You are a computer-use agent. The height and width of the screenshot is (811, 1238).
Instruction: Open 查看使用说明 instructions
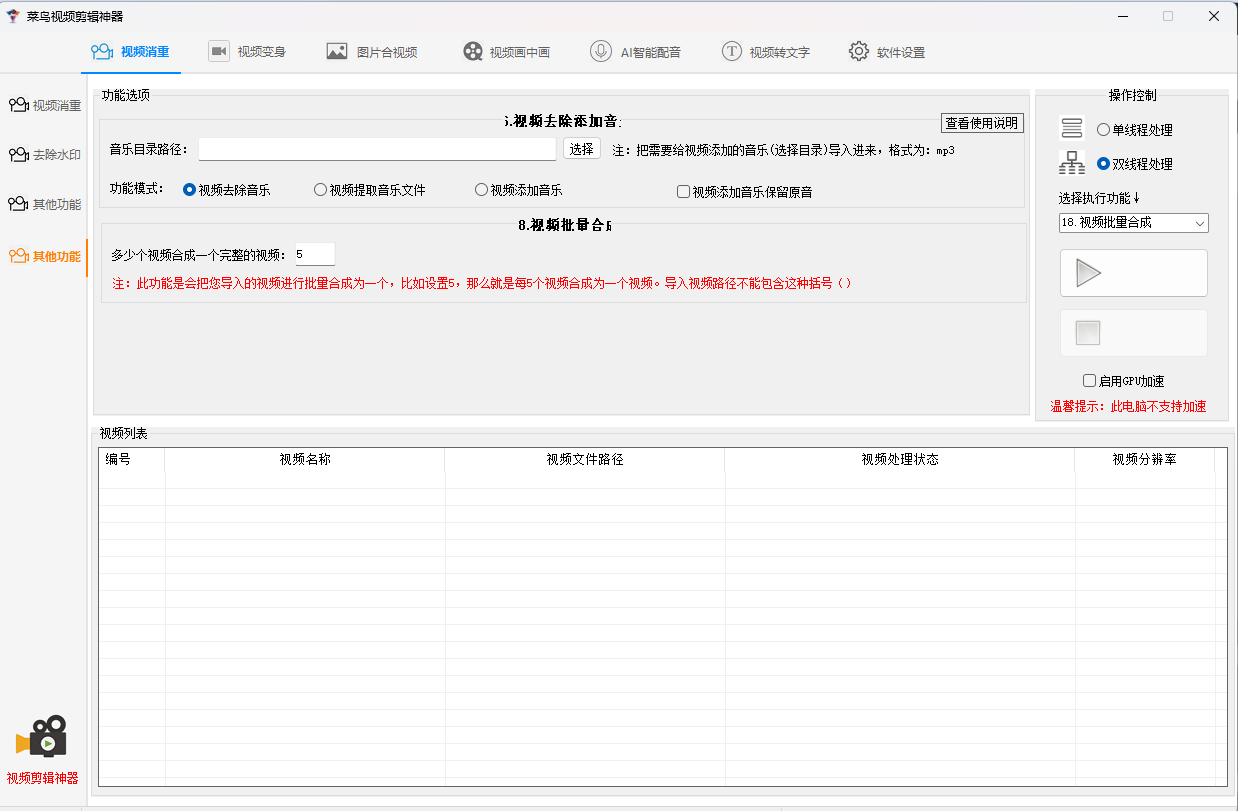[982, 123]
